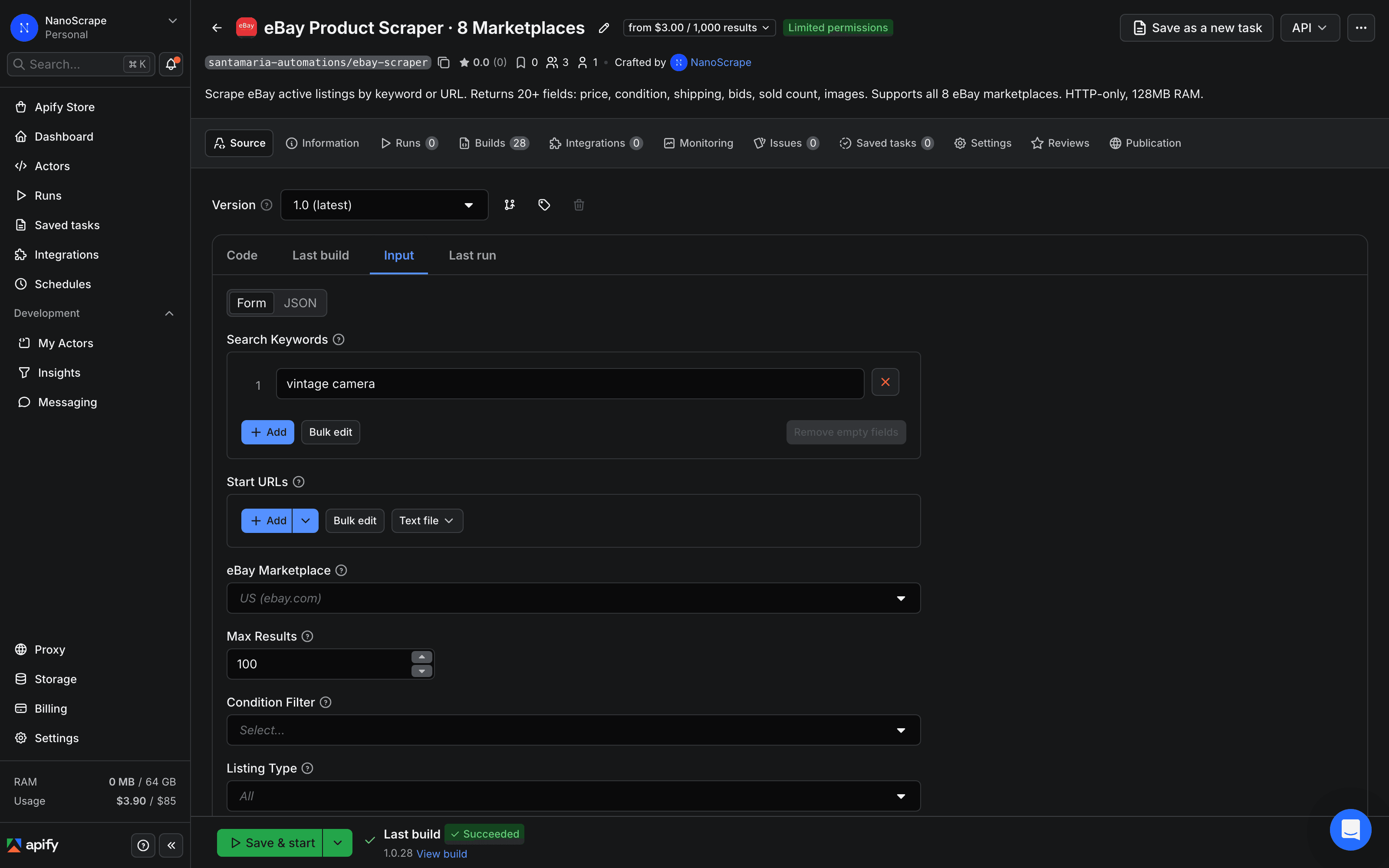Open notifications bell icon
Screen dimensions: 1389x868
(x=171, y=64)
